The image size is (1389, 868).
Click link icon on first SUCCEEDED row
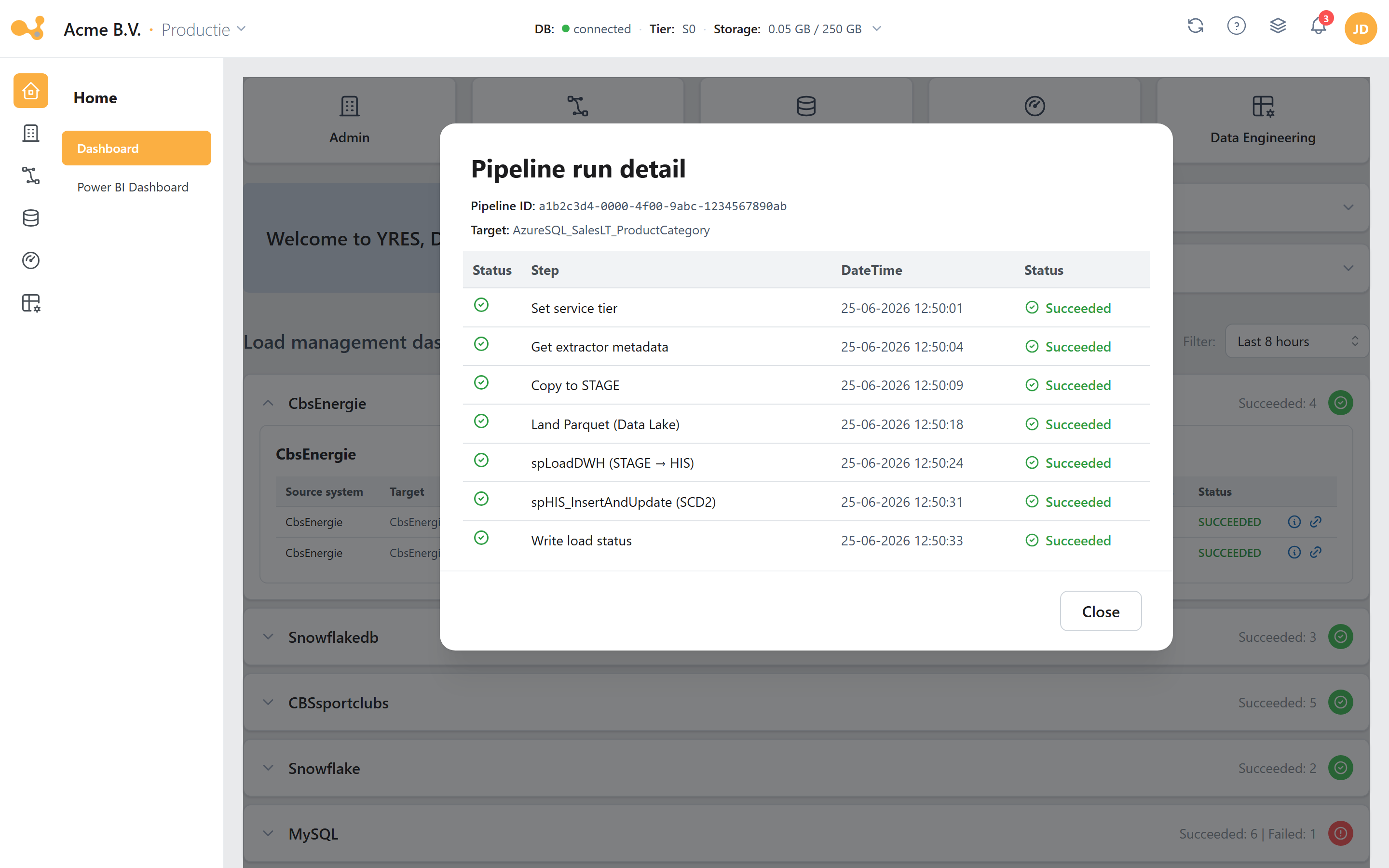pyautogui.click(x=1316, y=522)
